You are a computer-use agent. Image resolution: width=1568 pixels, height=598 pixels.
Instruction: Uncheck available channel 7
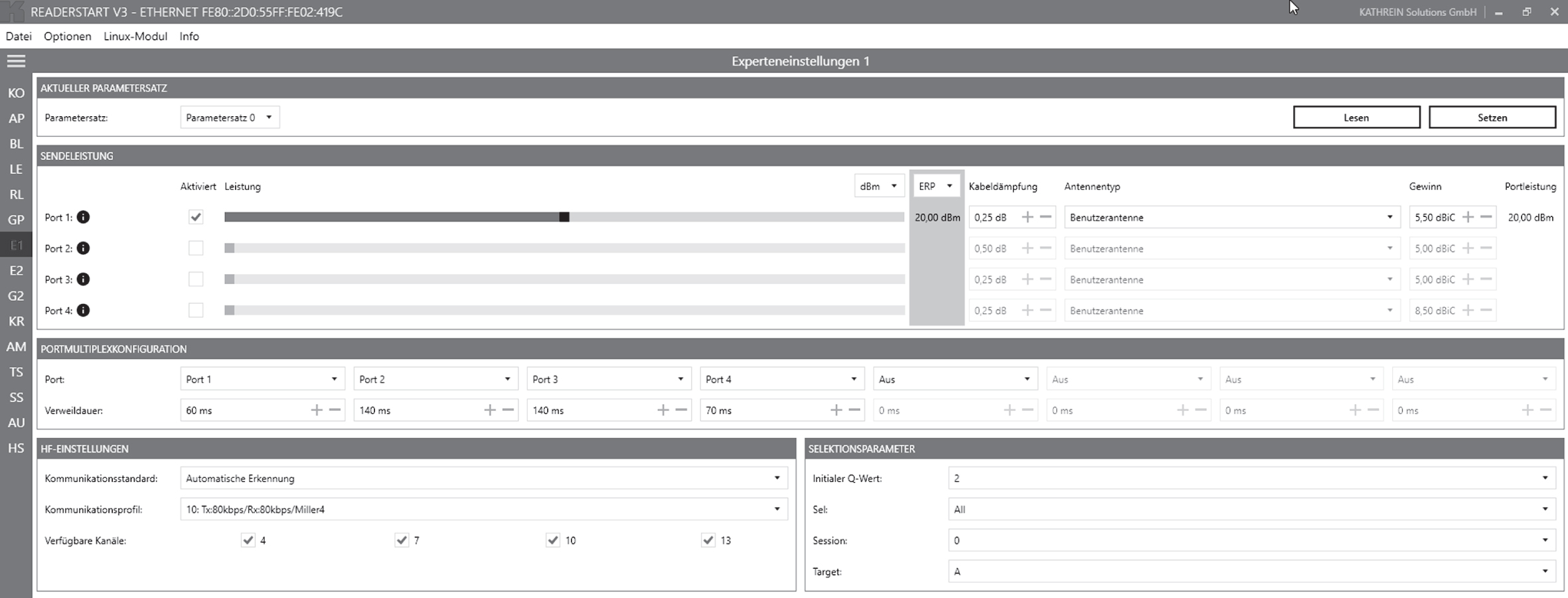point(402,540)
